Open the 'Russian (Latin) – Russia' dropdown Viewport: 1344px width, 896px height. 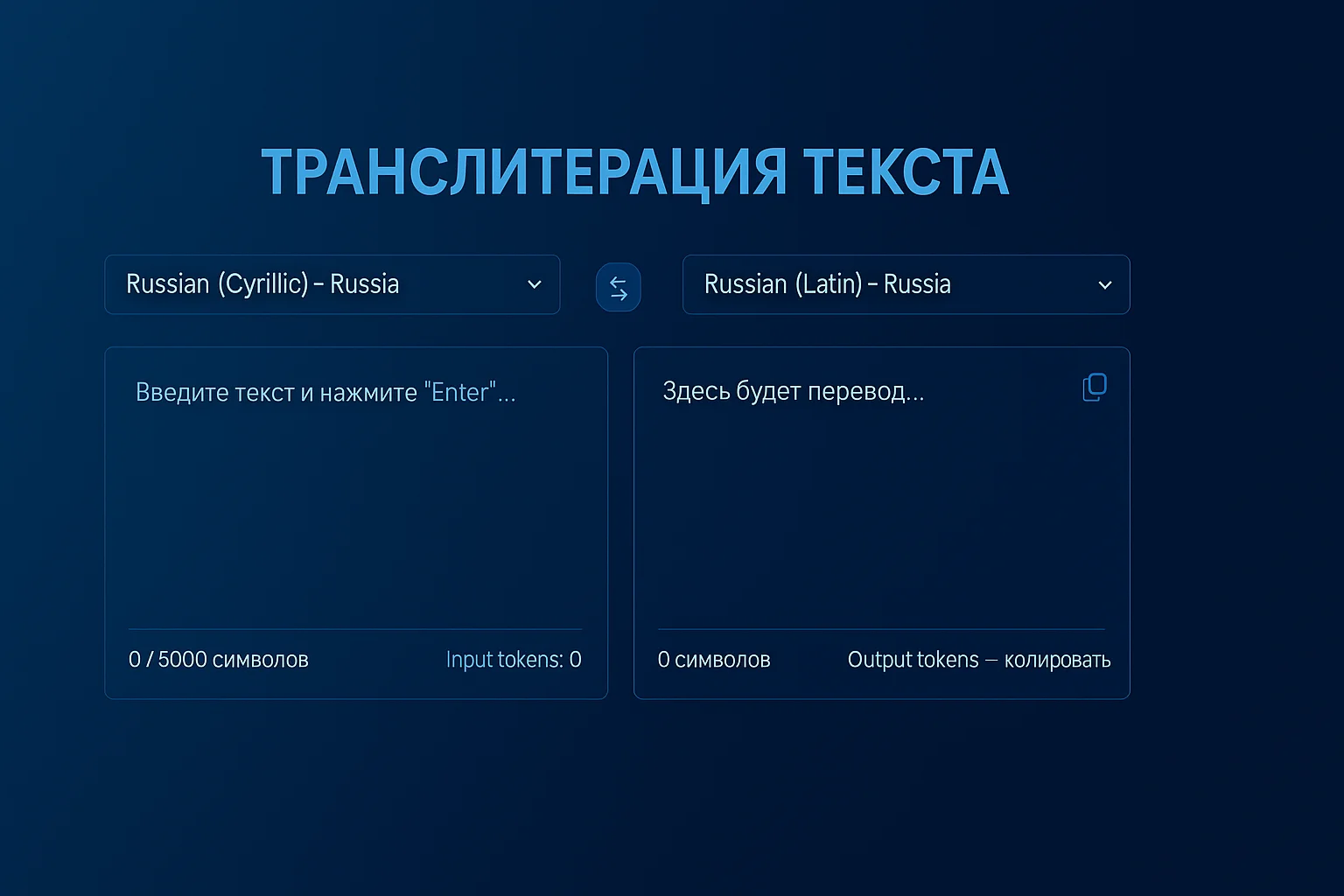pyautogui.click(x=906, y=284)
